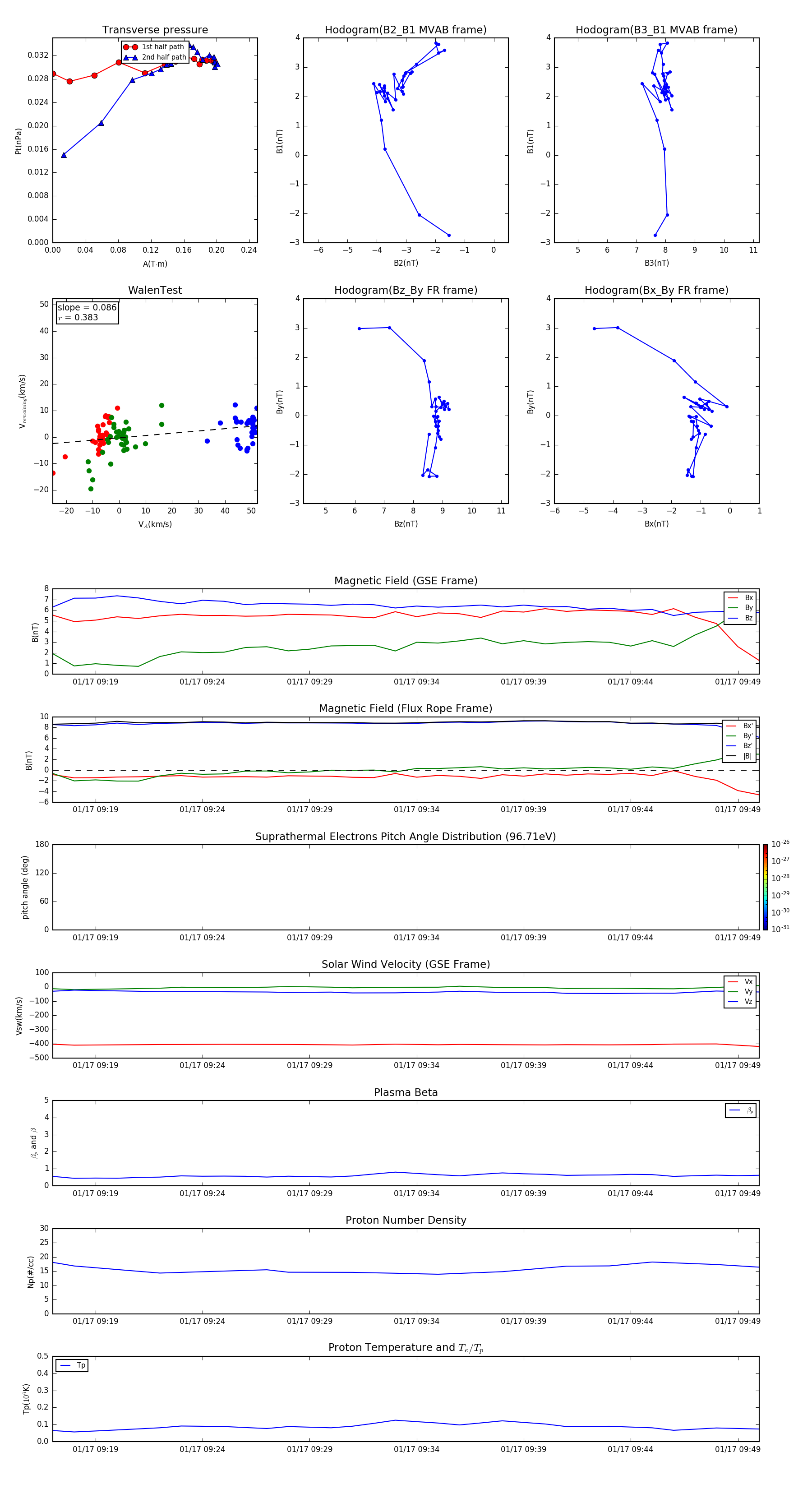
Task: Click the 'VA(km/s)' x-axis label
Action: coord(155,524)
